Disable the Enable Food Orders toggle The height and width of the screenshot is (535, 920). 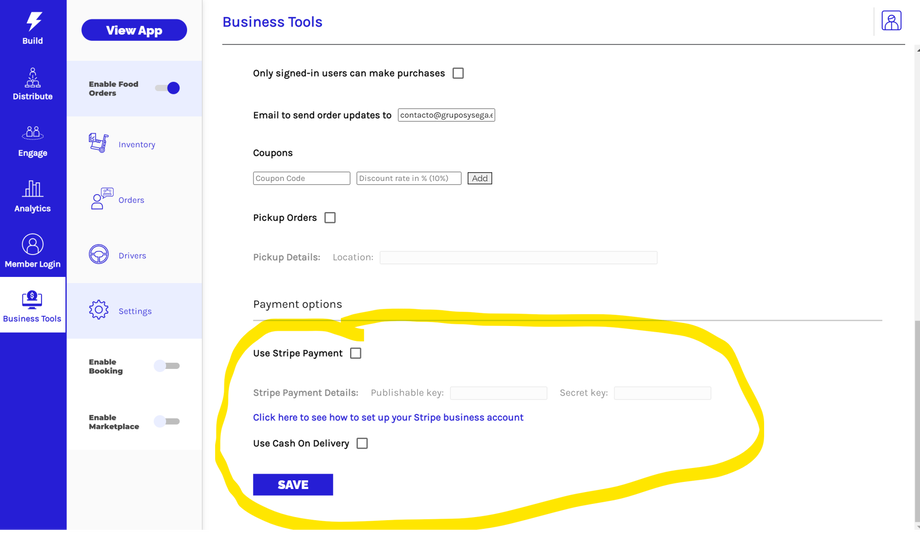(167, 88)
